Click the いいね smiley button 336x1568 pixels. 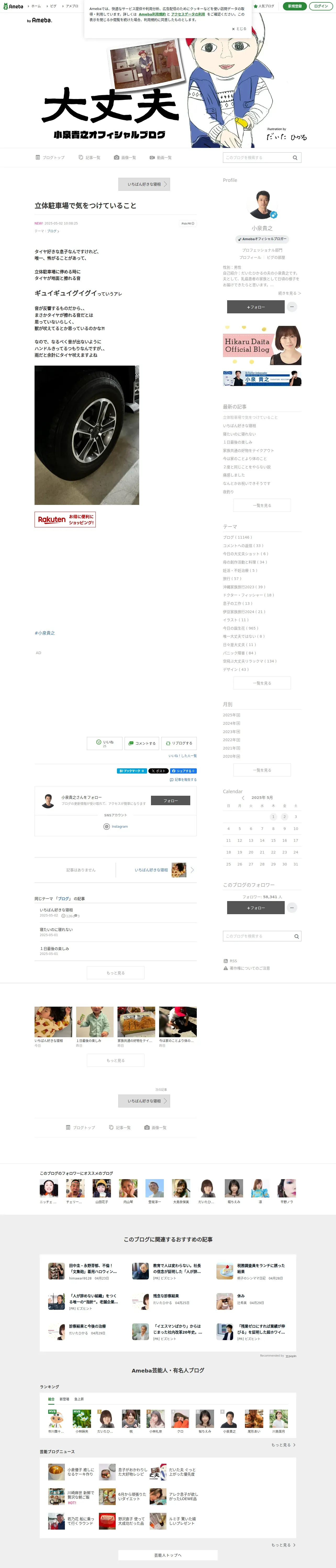pos(104,743)
